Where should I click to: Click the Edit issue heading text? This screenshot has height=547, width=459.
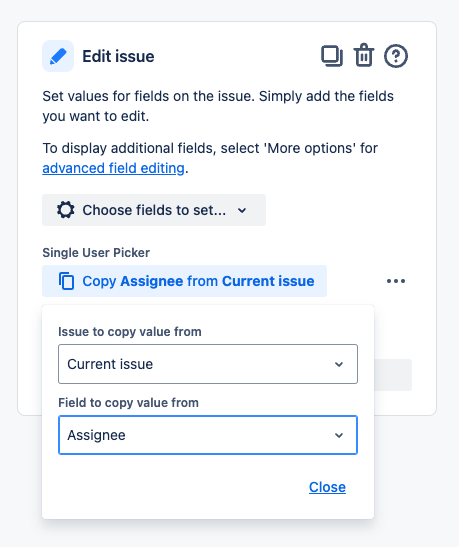(118, 56)
